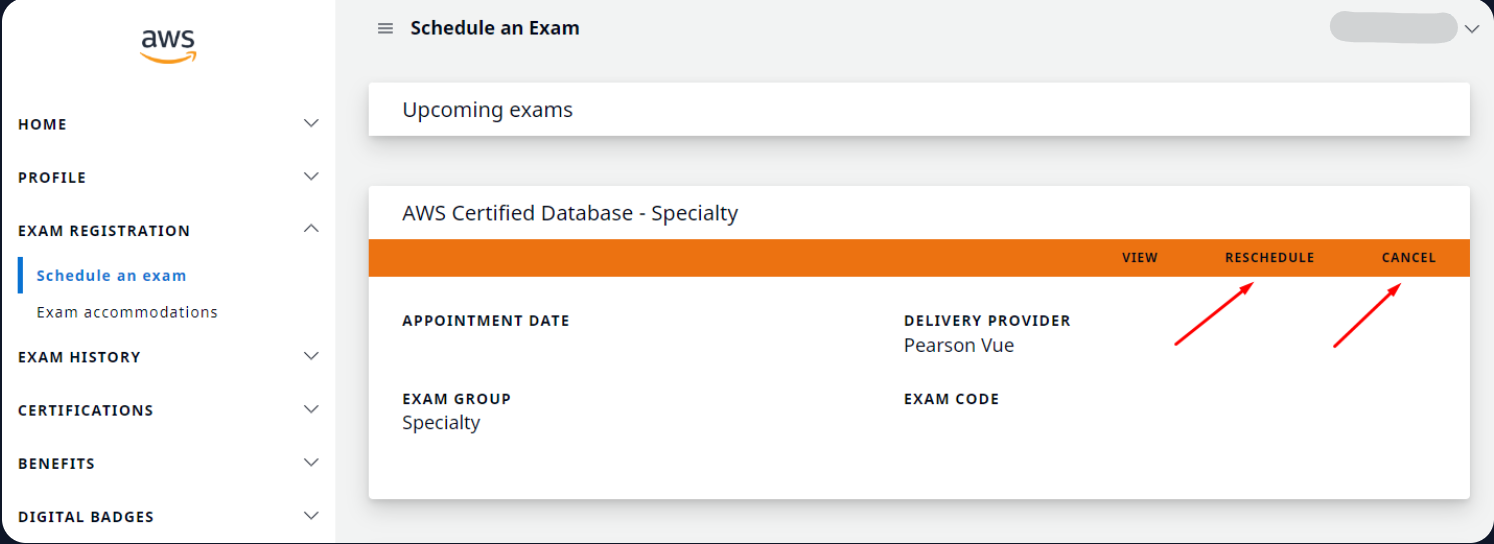This screenshot has width=1494, height=544.
Task: Expand the DIGITAL BADGES chevron
Action: [x=311, y=516]
